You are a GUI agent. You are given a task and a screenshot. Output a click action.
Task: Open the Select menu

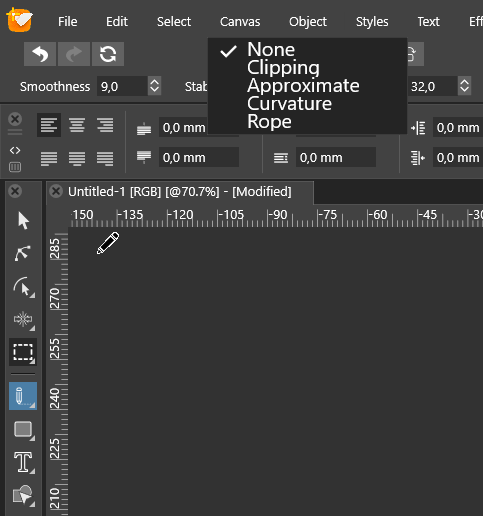click(x=174, y=22)
